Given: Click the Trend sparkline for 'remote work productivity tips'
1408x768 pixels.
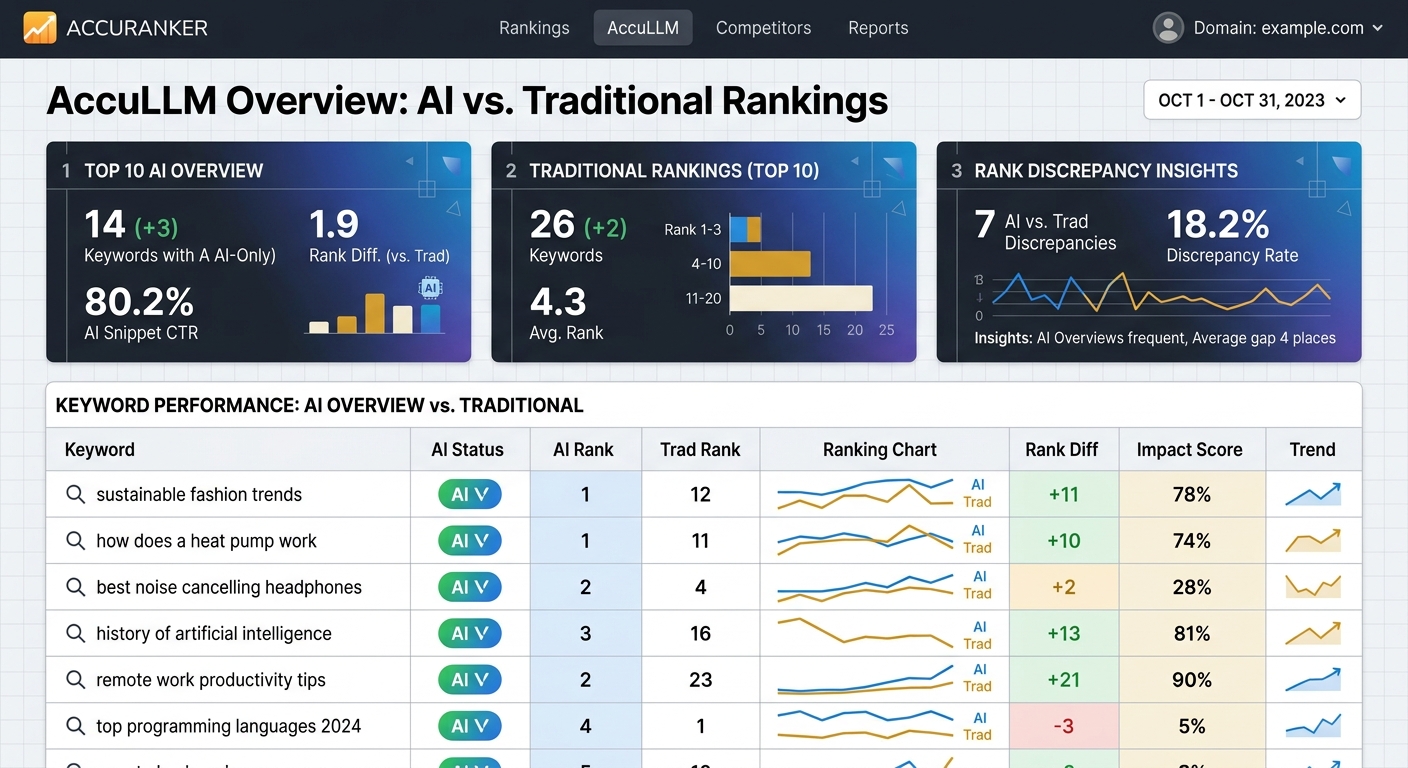Looking at the screenshot, I should tap(1313, 679).
